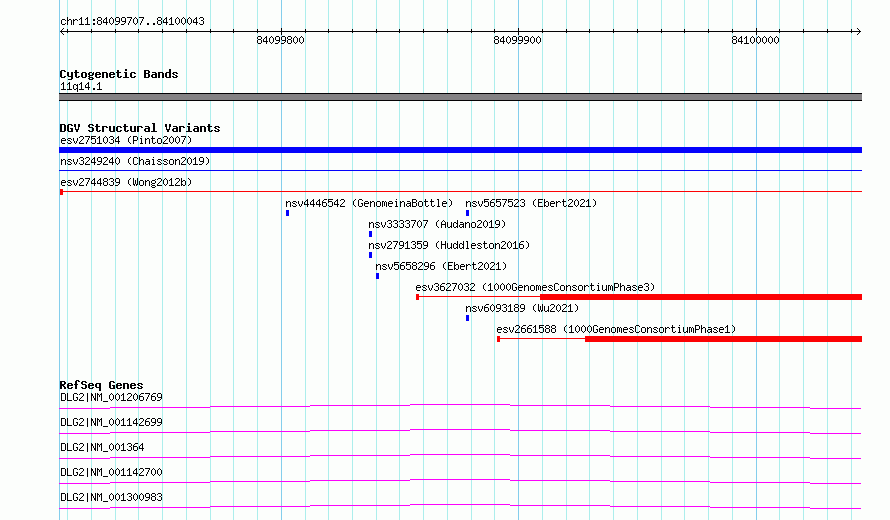Click the gray 11q14.1 cytogenetic band bar
The width and height of the screenshot is (890, 520).
460,97
